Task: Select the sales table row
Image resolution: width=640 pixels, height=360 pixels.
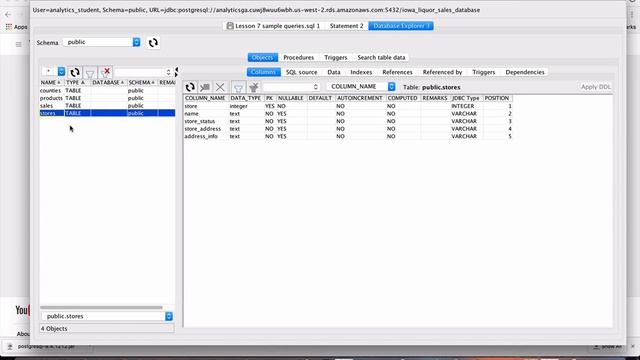Action: 107,106
